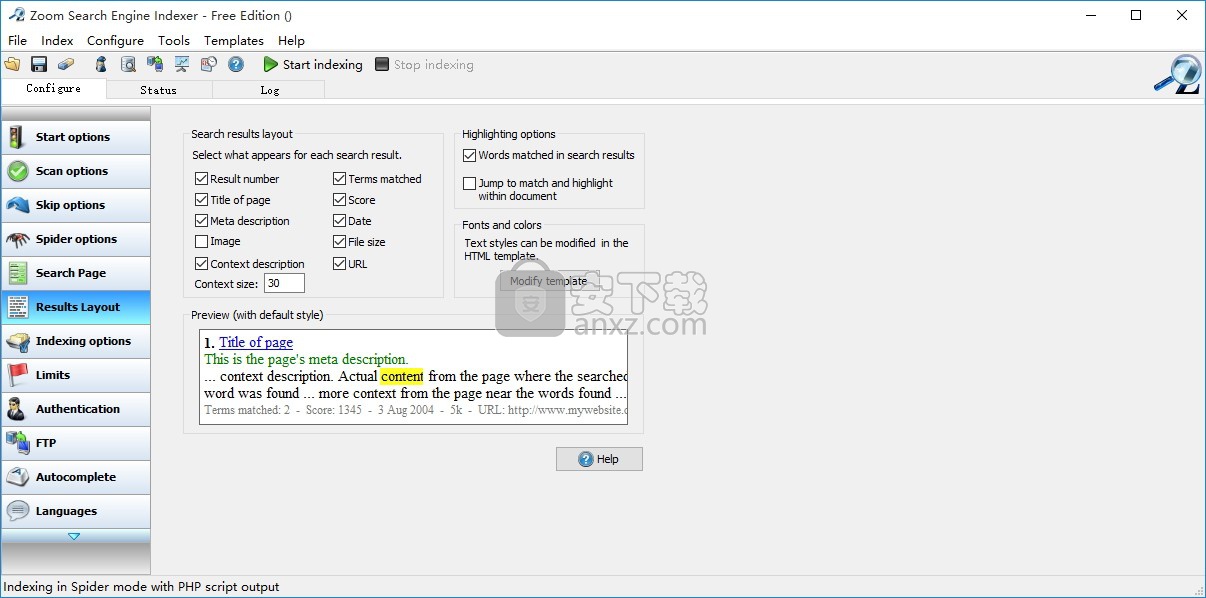Toggle Words matched in search results checkbox

point(470,156)
